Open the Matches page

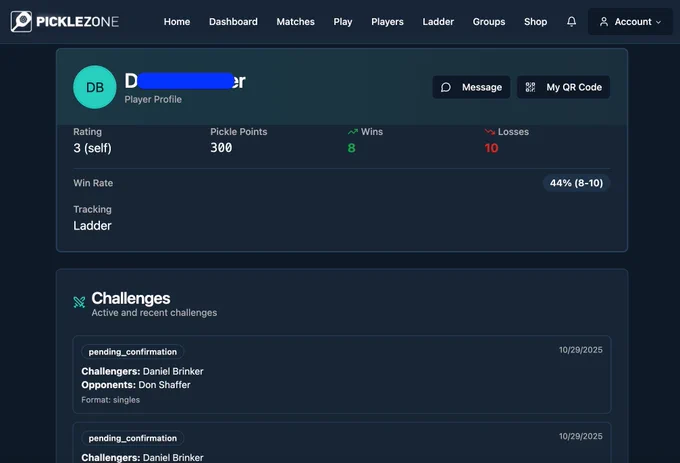coord(295,22)
